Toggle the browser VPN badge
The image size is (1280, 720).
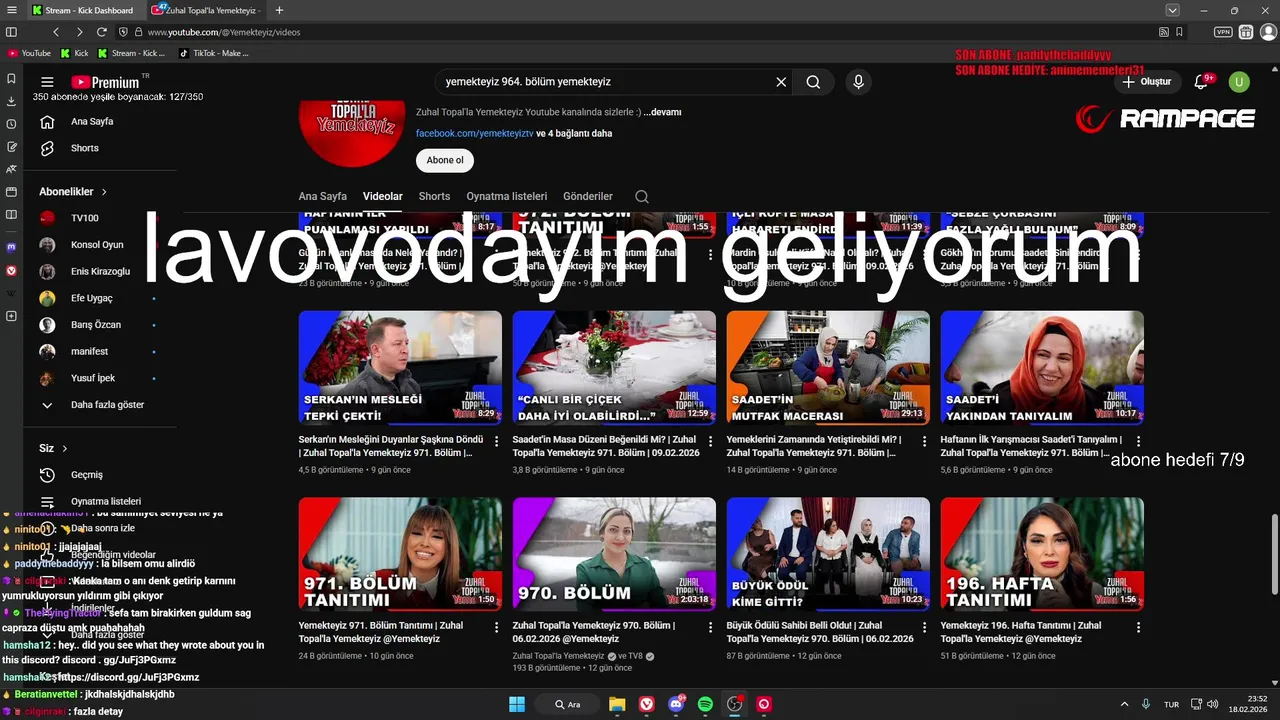(x=1223, y=32)
